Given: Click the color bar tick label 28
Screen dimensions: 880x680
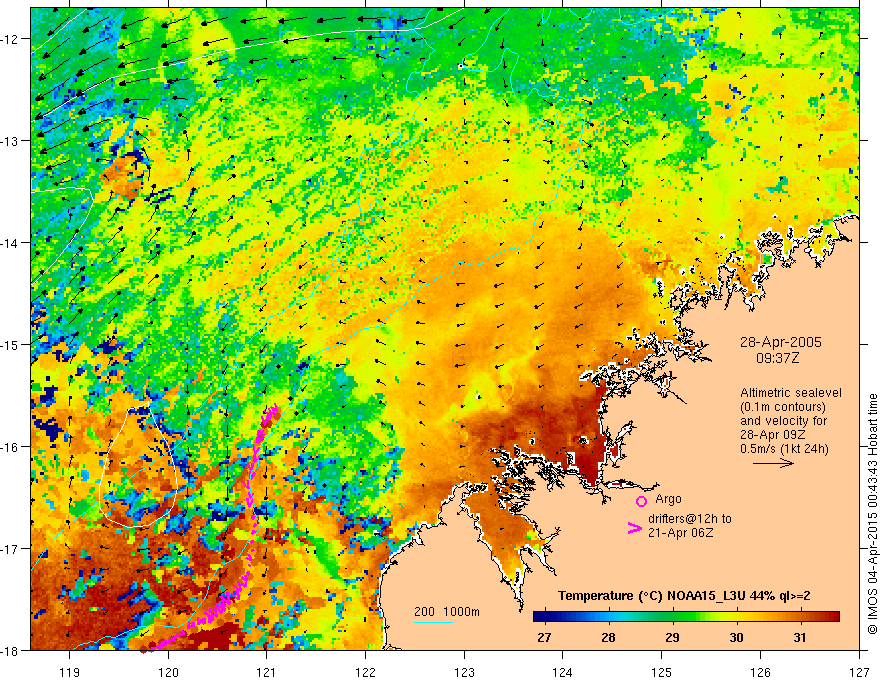Looking at the screenshot, I should pyautogui.click(x=608, y=637).
